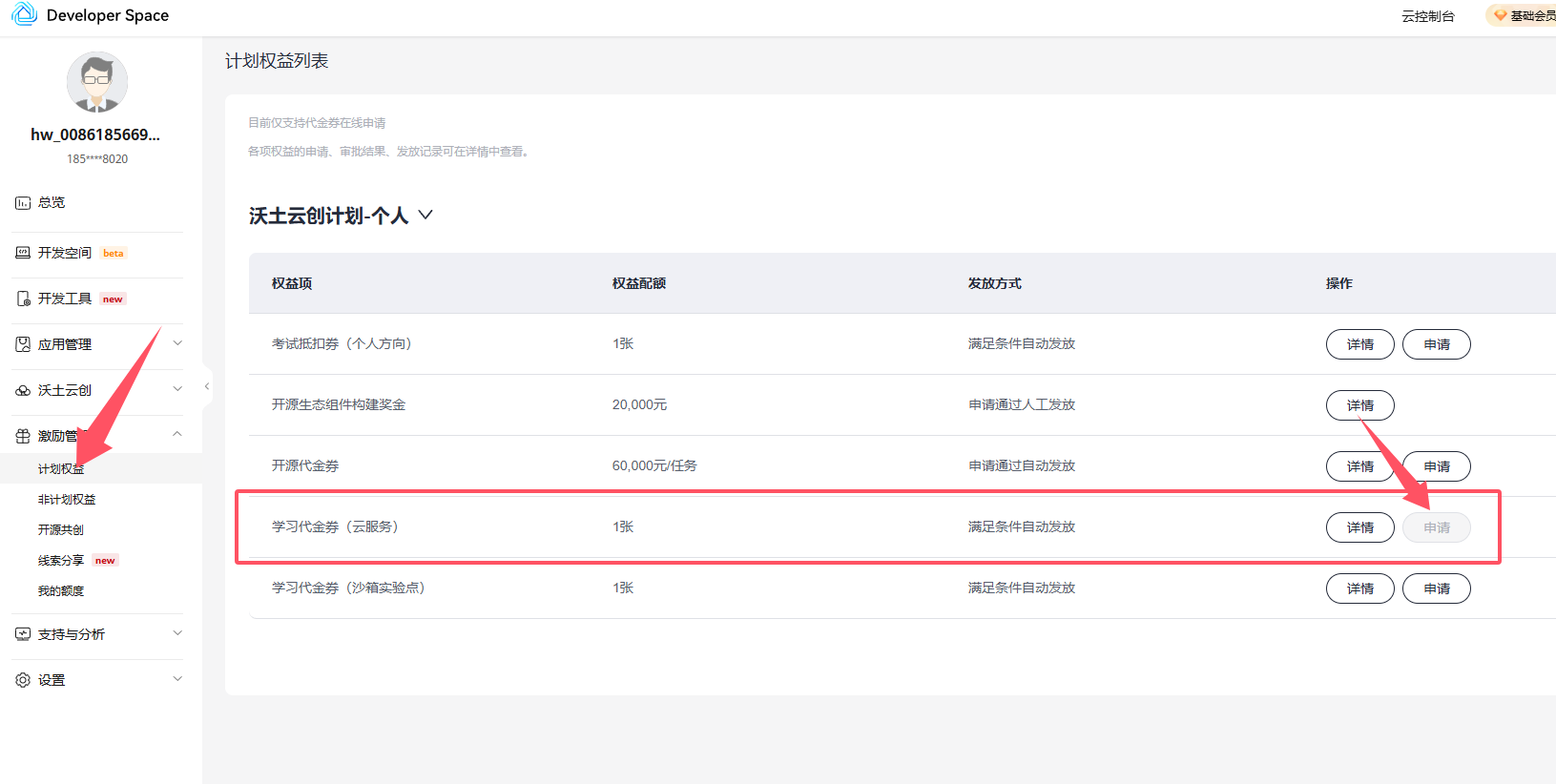The image size is (1556, 784).
Task: Click the 设置 gear icon
Action: click(23, 680)
